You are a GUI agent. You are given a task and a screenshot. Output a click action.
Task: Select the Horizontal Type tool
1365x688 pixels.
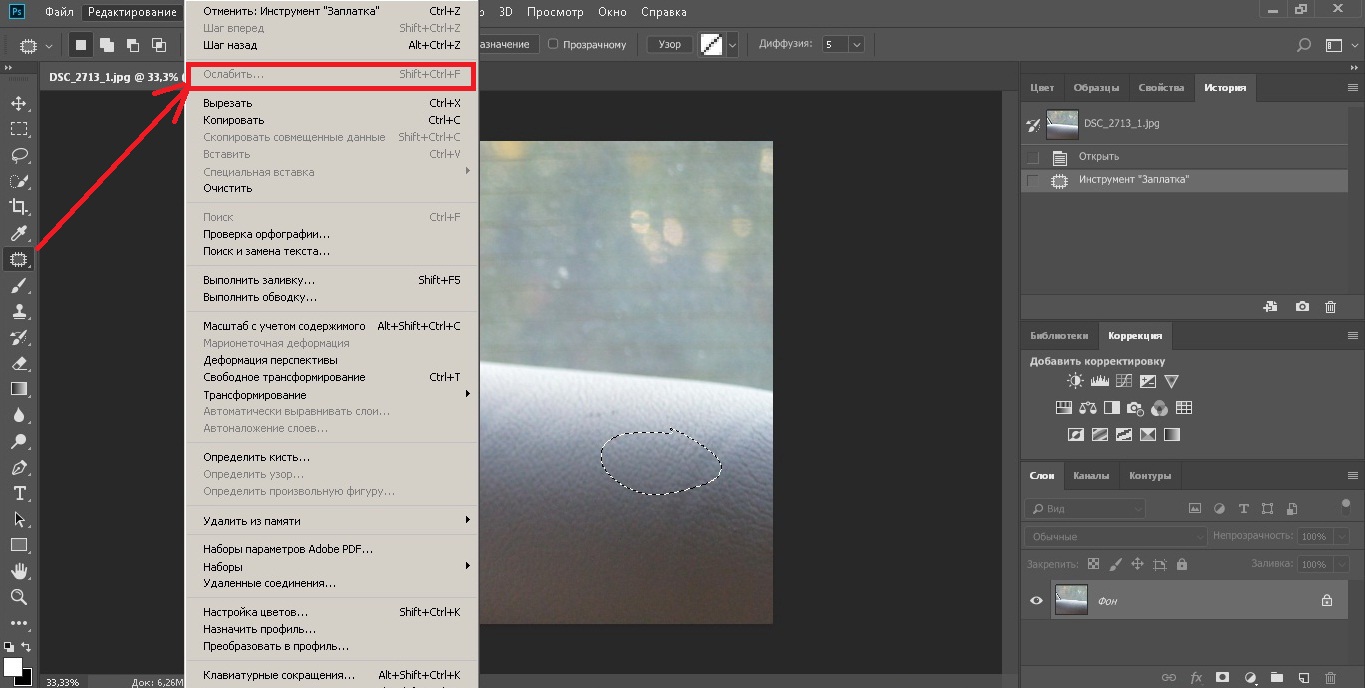point(19,493)
